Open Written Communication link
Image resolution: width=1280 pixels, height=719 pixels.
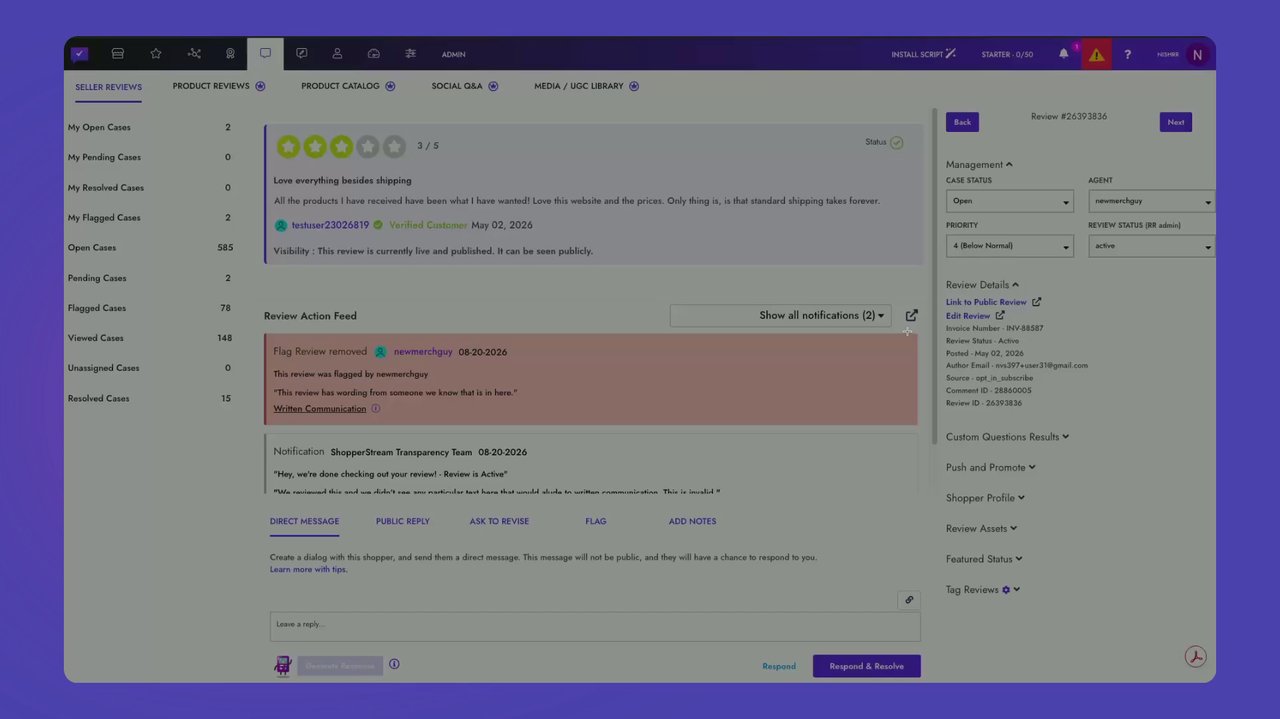(320, 408)
